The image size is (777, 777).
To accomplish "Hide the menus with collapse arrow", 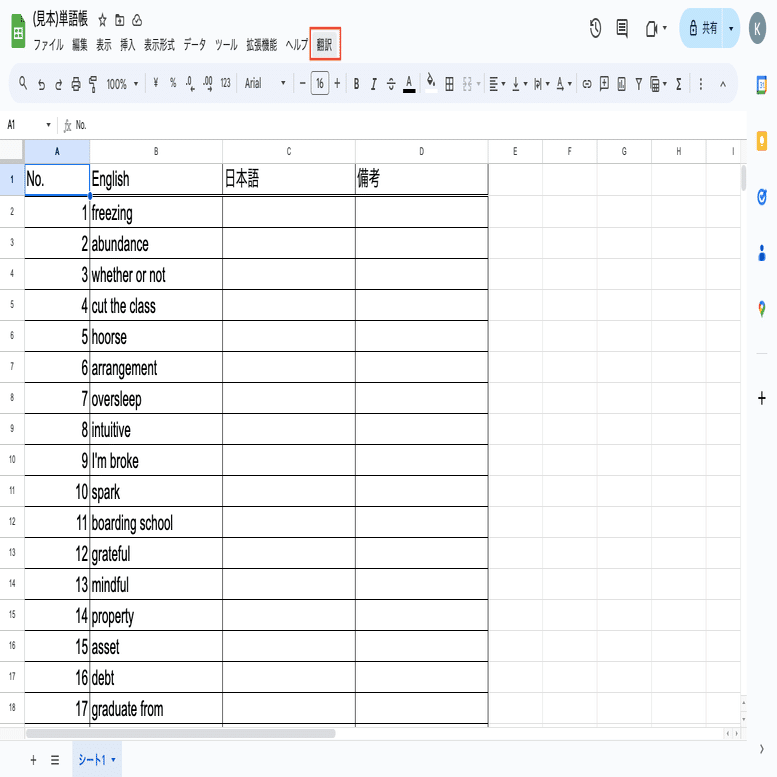I will 722,84.
